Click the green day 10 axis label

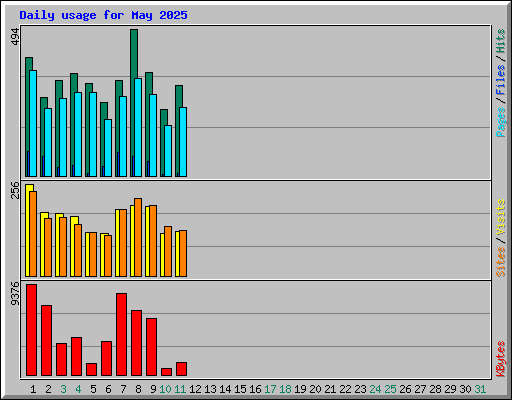coord(165,389)
